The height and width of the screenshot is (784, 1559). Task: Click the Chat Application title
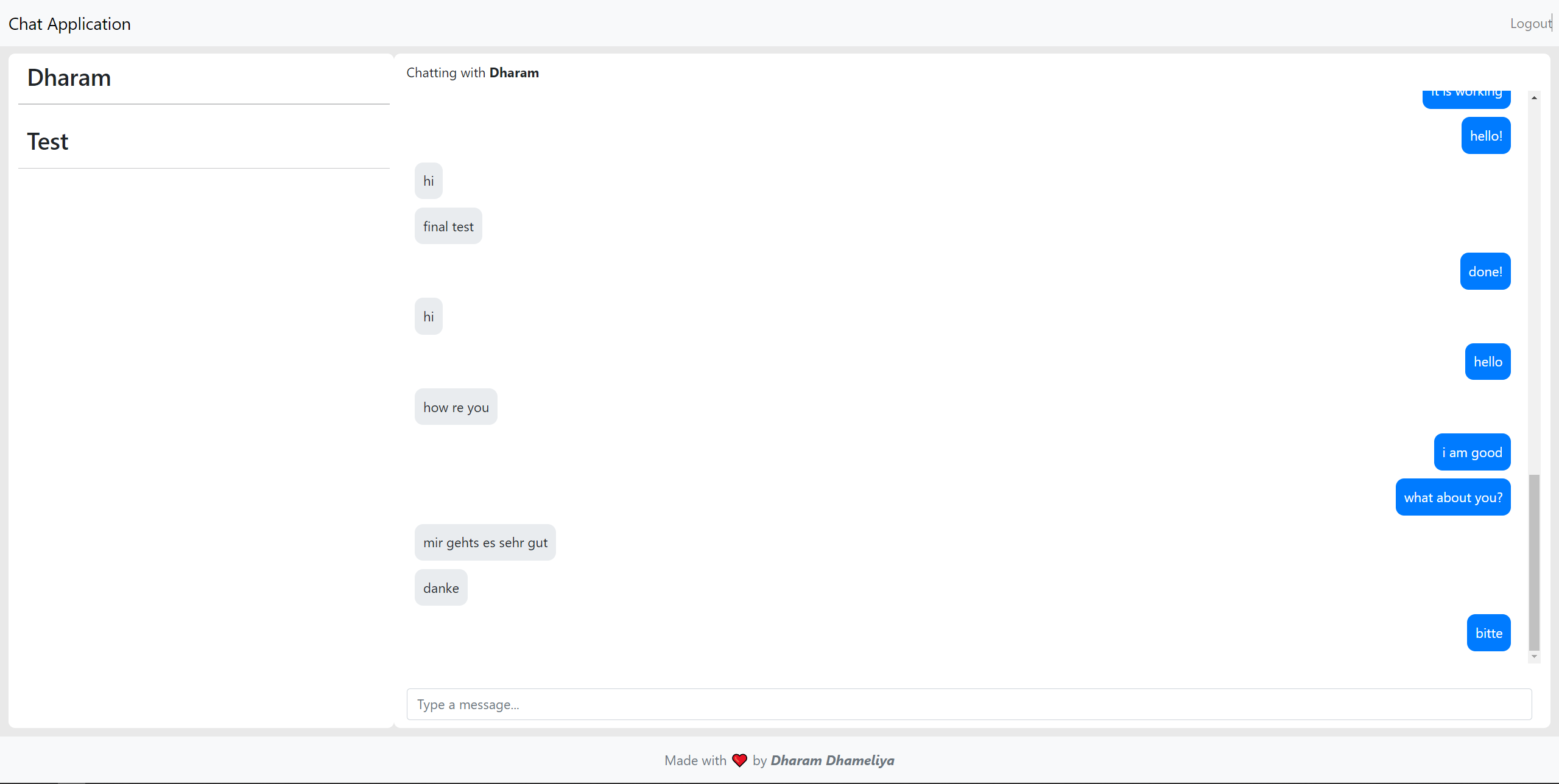(x=69, y=24)
